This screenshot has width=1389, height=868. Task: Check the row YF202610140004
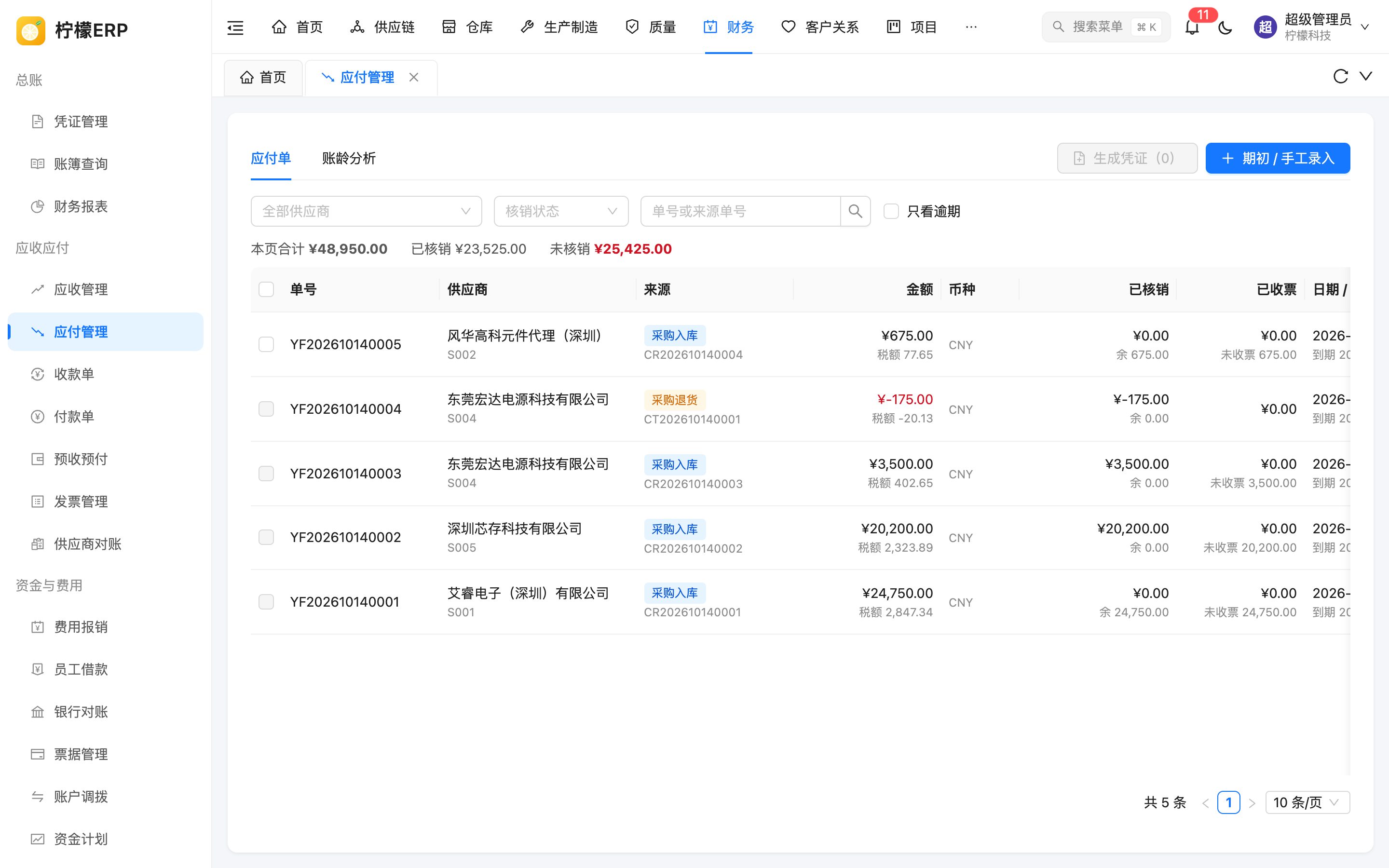(266, 409)
